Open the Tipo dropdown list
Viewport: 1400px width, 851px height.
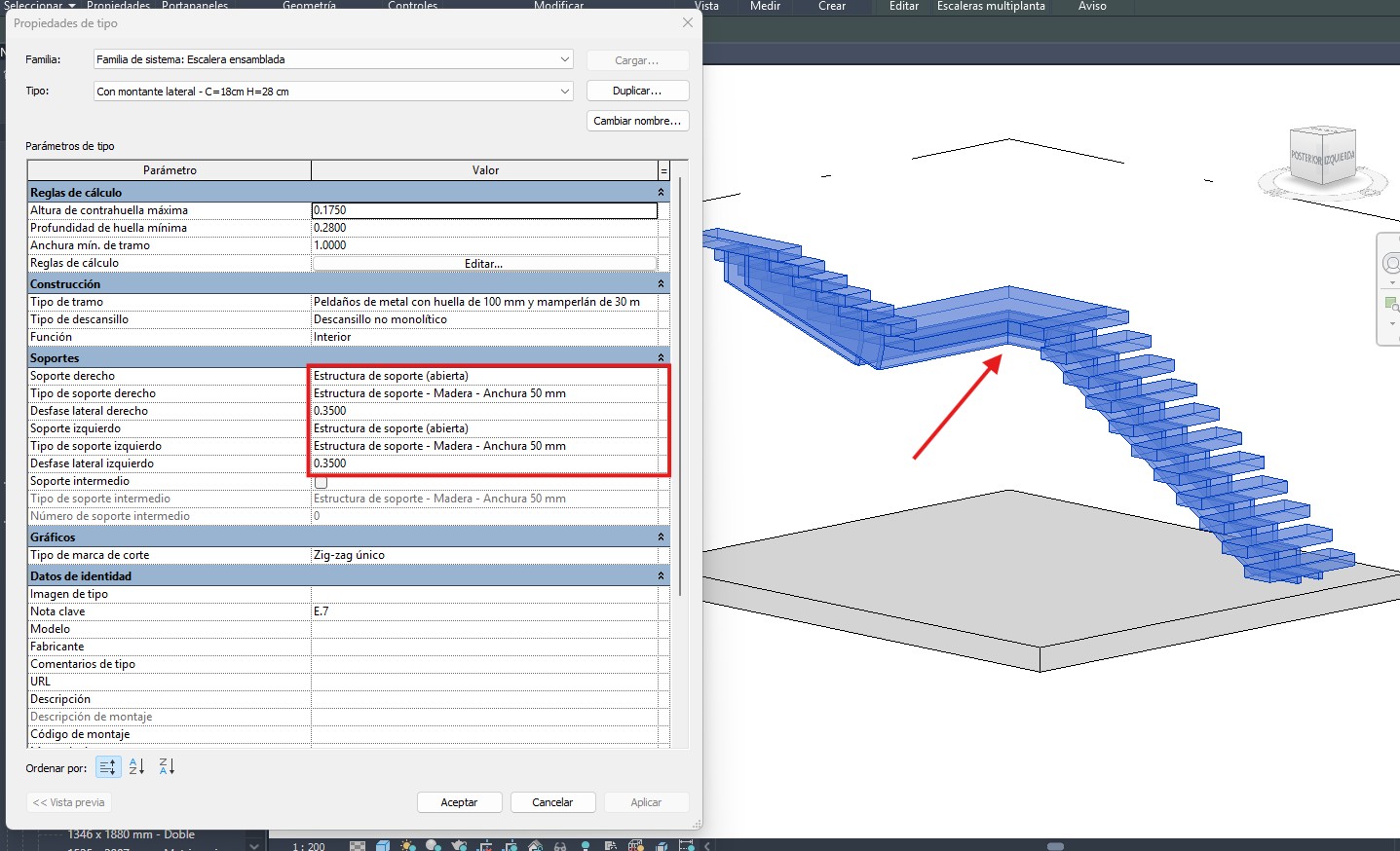pos(564,92)
